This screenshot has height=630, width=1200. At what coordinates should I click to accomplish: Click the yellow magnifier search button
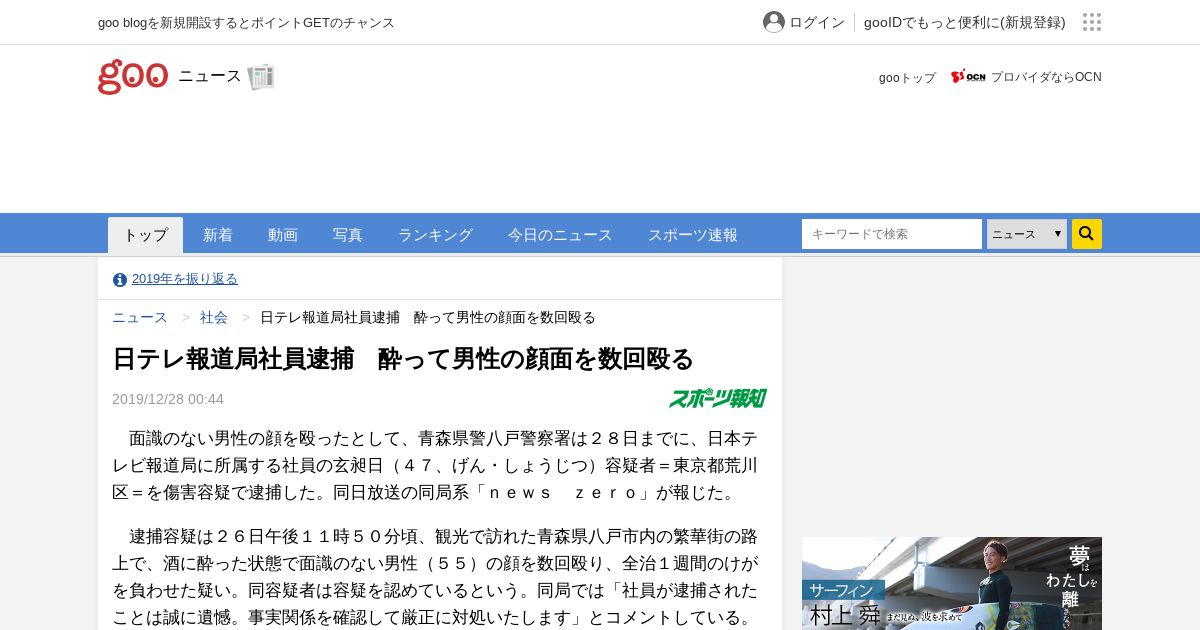(1087, 234)
